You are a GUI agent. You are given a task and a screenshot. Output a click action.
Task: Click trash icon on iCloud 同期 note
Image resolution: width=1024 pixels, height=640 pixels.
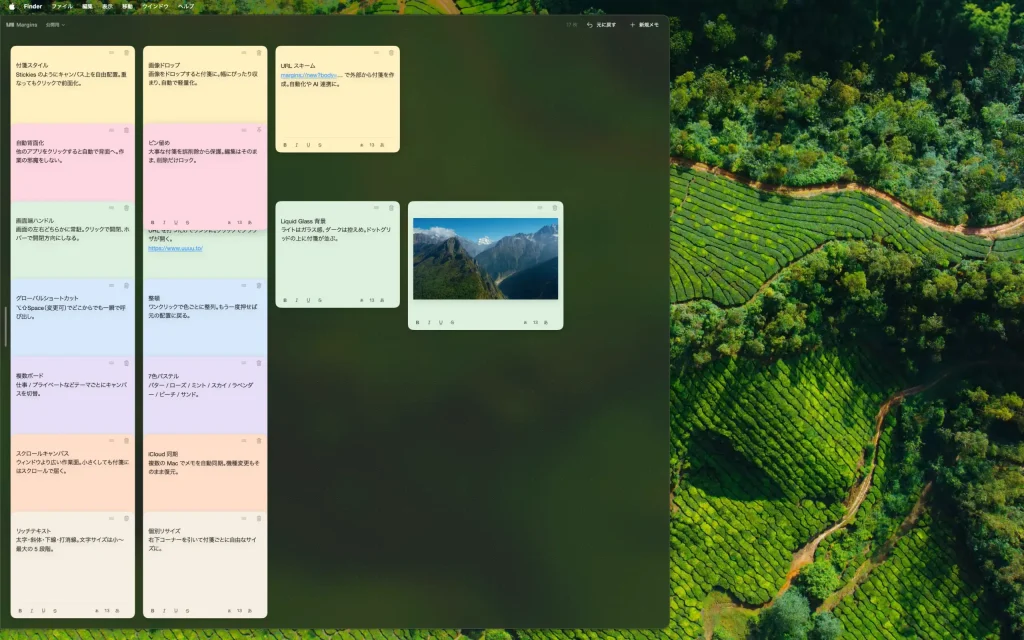[x=259, y=441]
